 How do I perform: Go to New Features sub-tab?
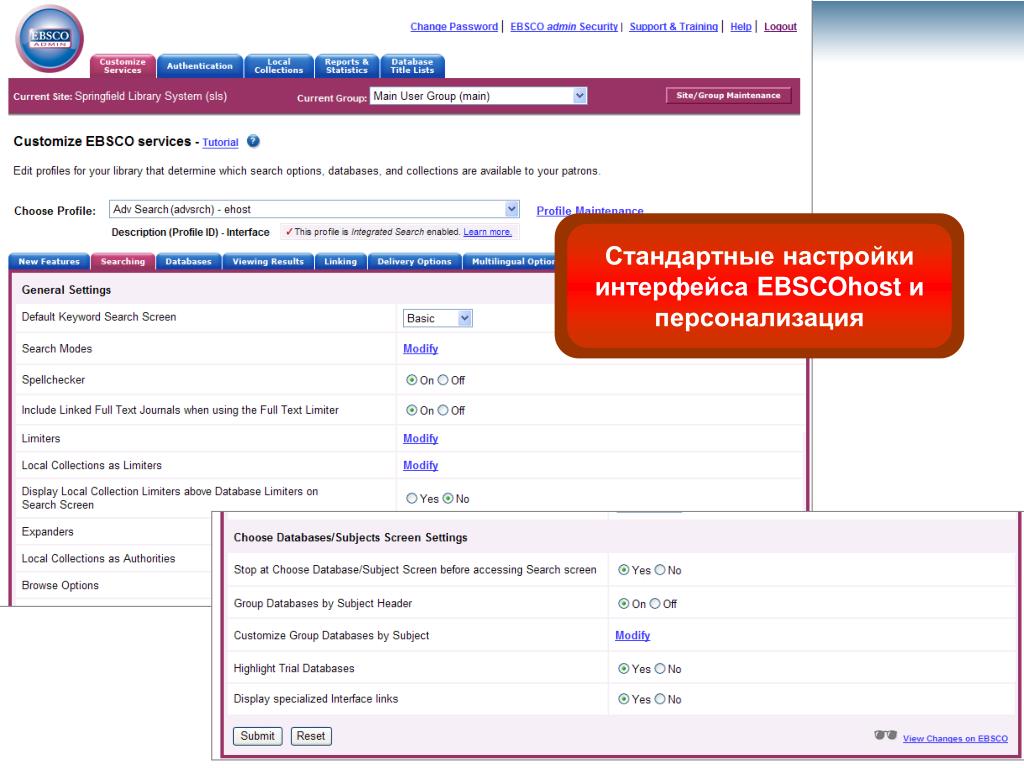pos(49,261)
